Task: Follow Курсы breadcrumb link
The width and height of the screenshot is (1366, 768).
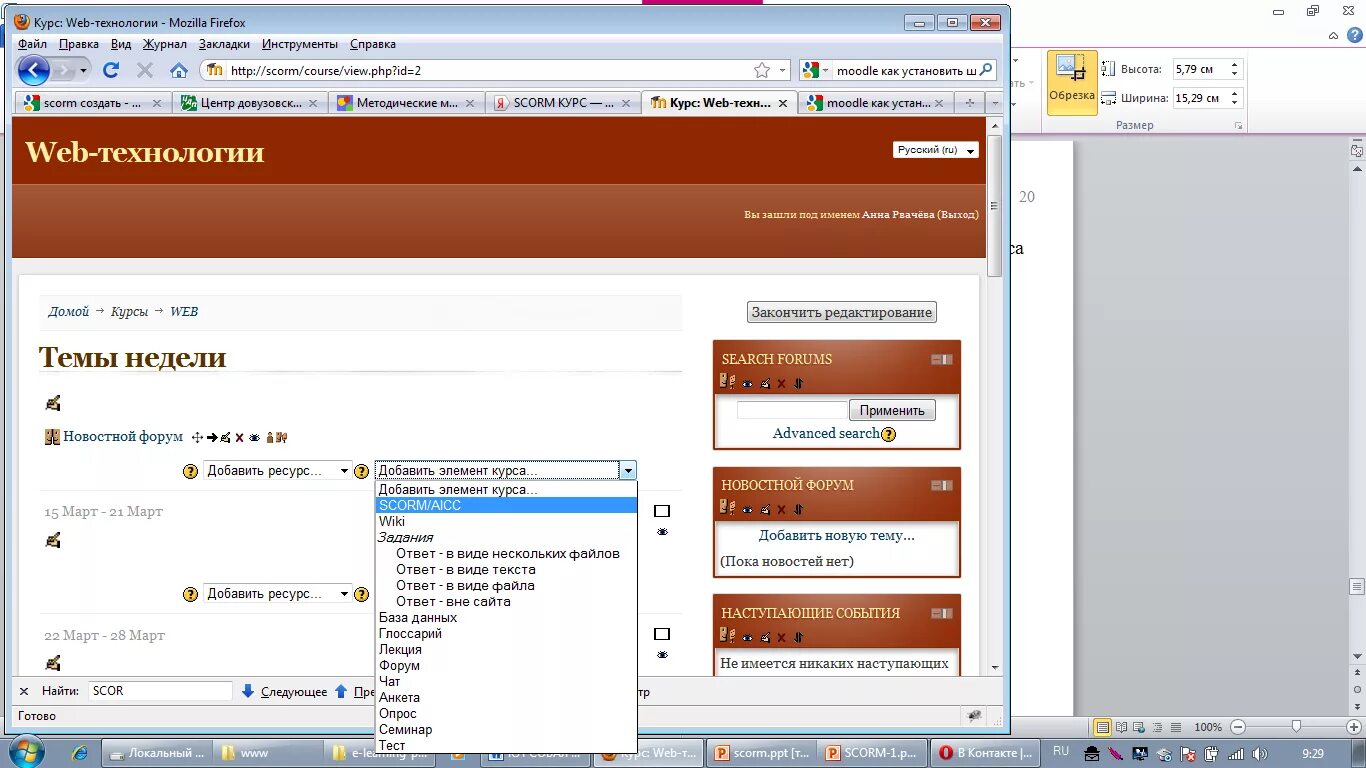Action: [129, 312]
